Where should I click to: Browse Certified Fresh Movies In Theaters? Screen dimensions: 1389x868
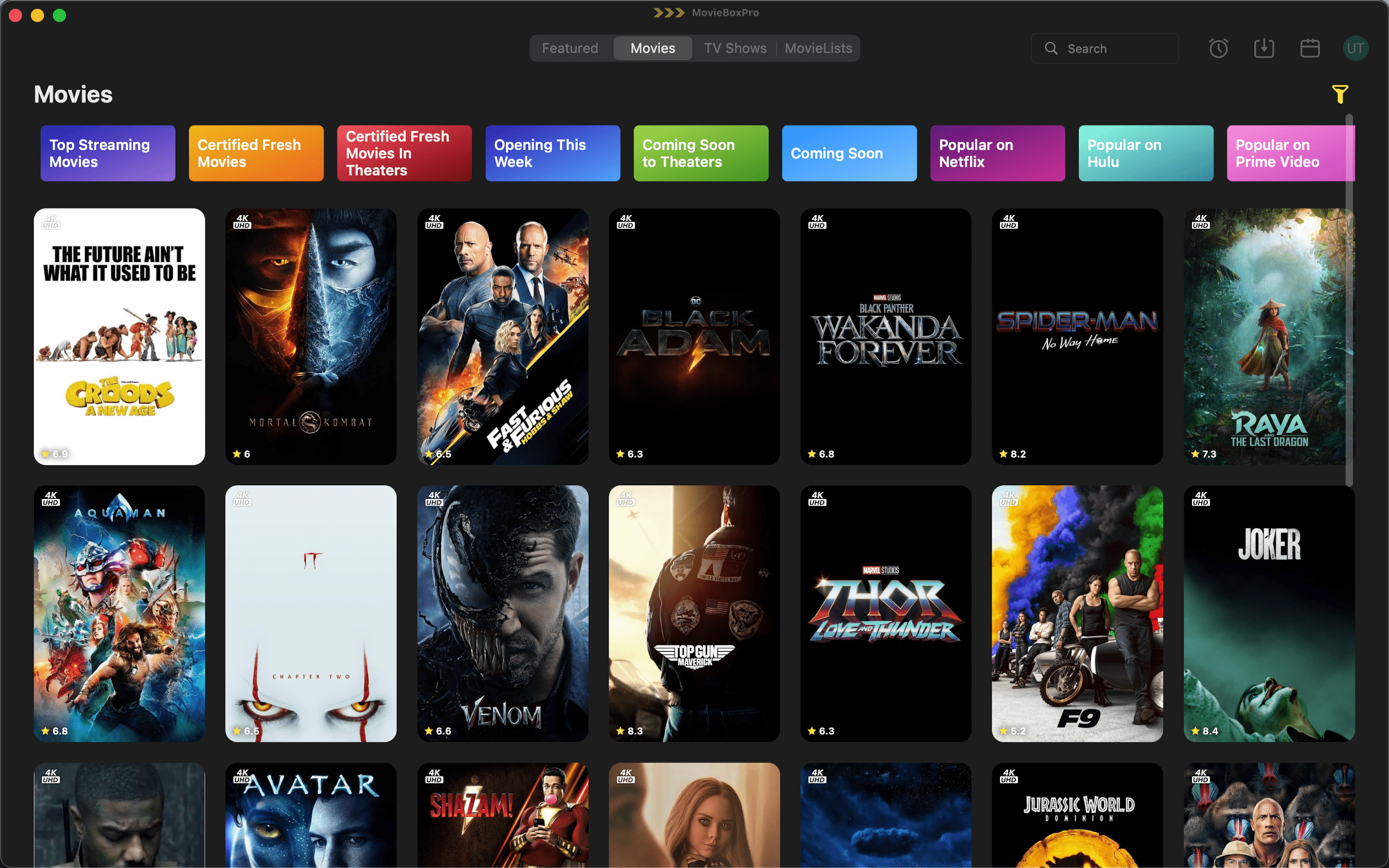[404, 153]
